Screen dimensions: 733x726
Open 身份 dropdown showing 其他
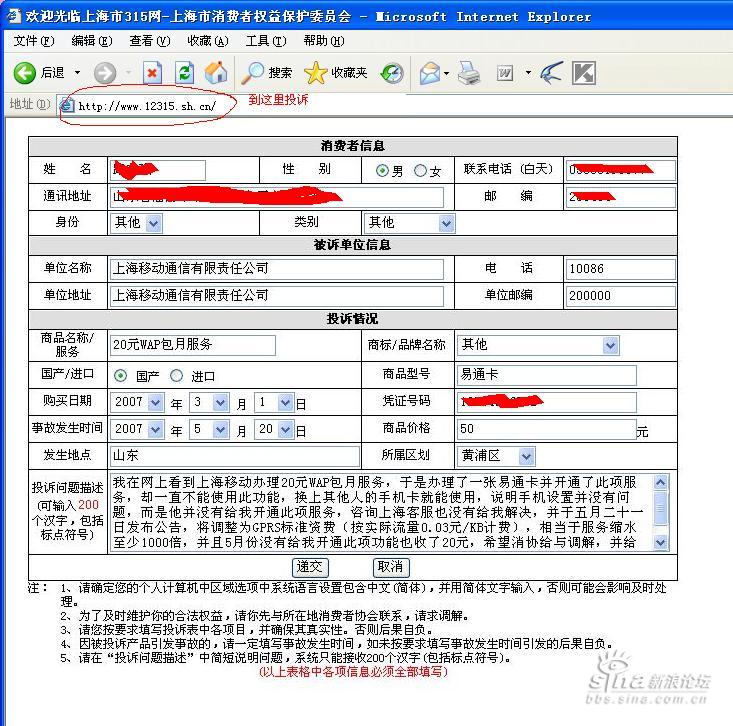click(136, 223)
